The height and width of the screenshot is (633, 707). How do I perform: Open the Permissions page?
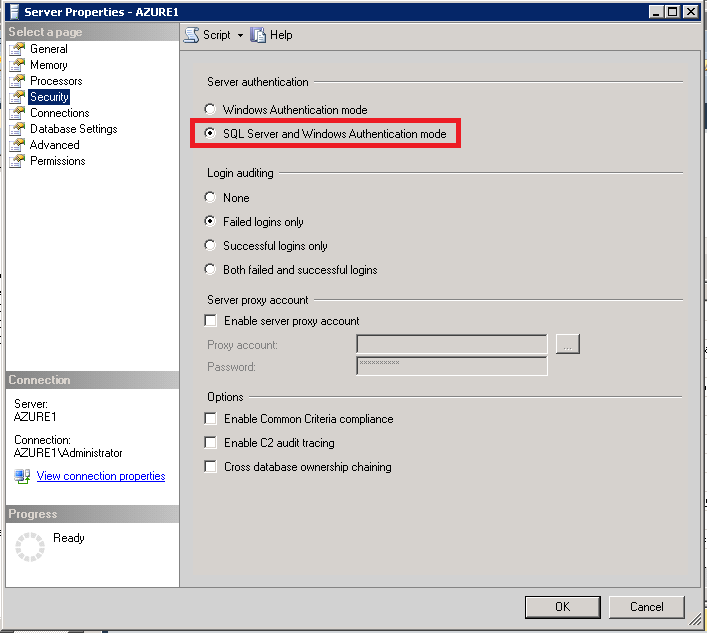pyautogui.click(x=58, y=161)
